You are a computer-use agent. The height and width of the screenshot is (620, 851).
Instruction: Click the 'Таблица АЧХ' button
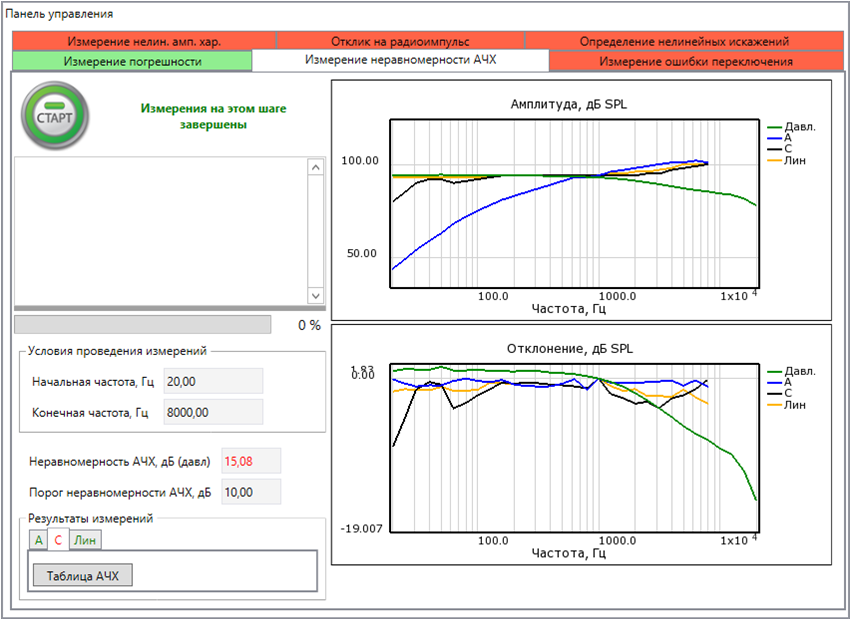click(x=83, y=575)
